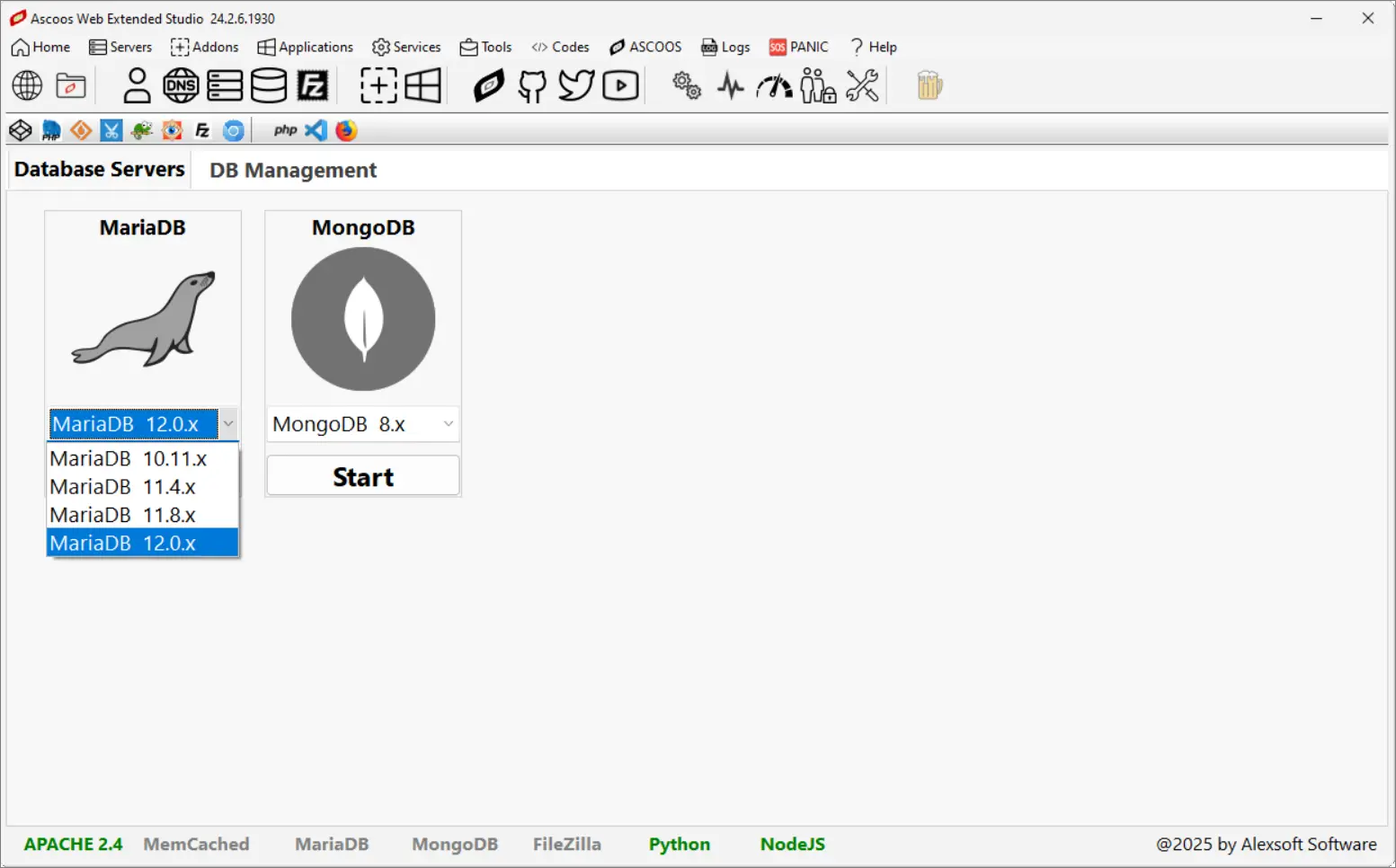
Task: Switch to the Database Servers tab
Action: point(99,170)
